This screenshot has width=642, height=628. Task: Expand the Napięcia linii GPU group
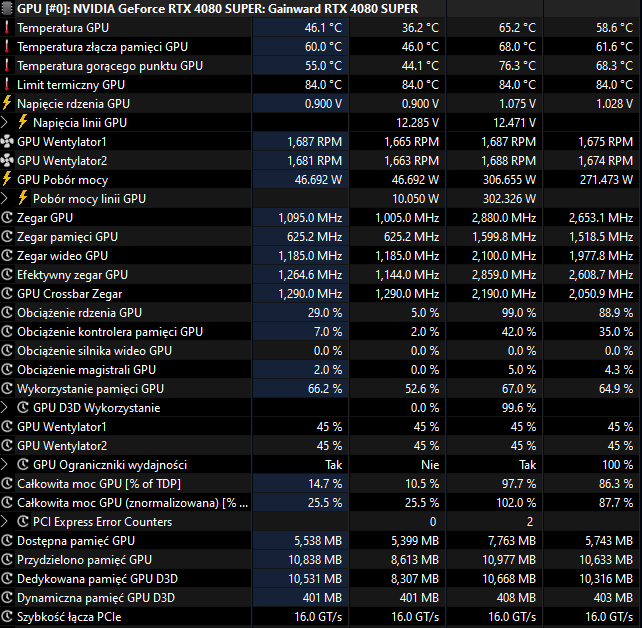4,122
